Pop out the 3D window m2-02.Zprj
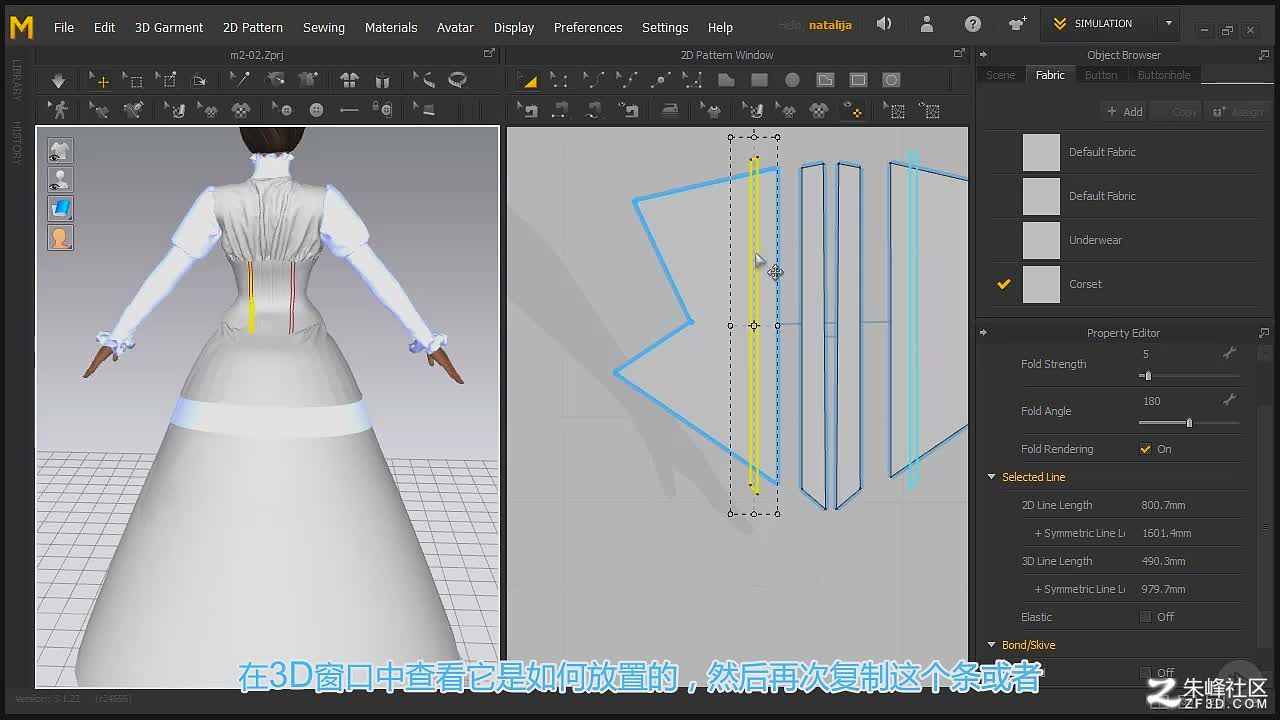 coord(489,54)
